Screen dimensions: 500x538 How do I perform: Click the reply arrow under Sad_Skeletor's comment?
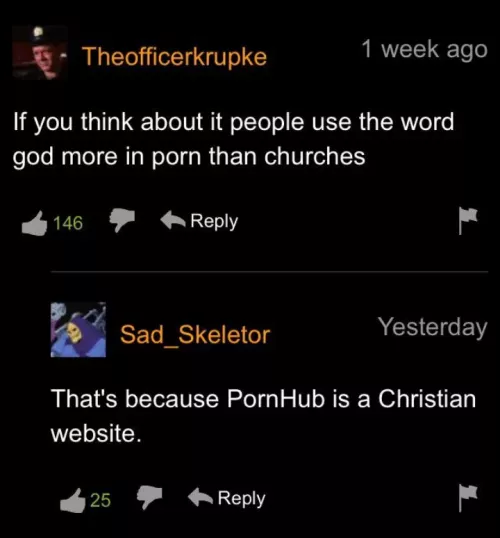[x=201, y=497]
